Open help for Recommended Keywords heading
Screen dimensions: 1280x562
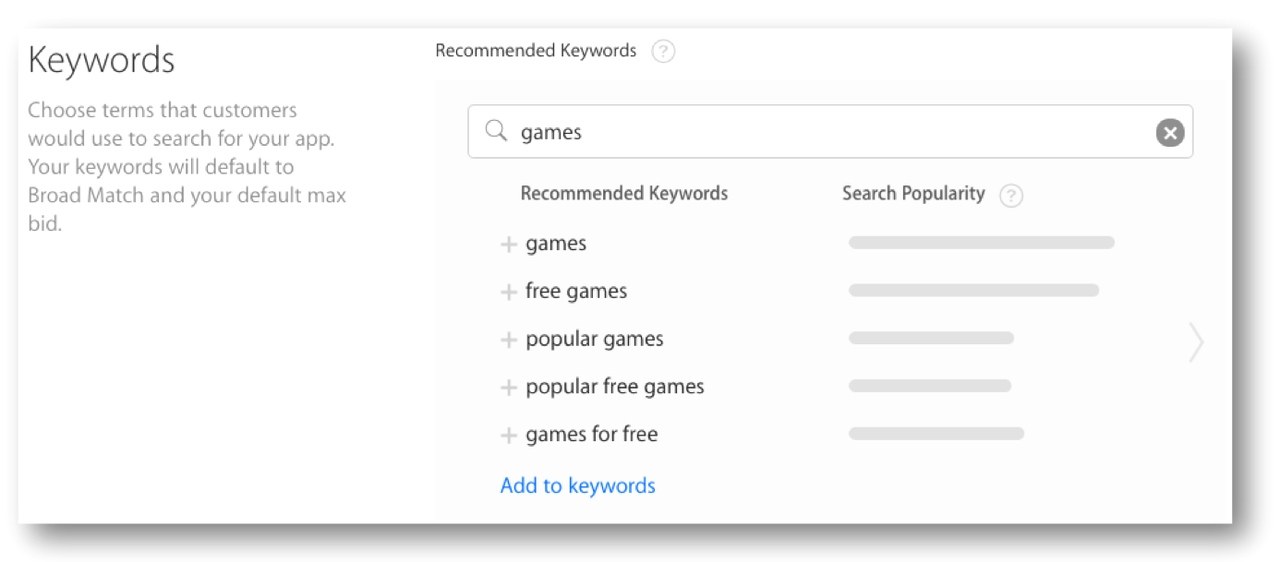[x=663, y=51]
